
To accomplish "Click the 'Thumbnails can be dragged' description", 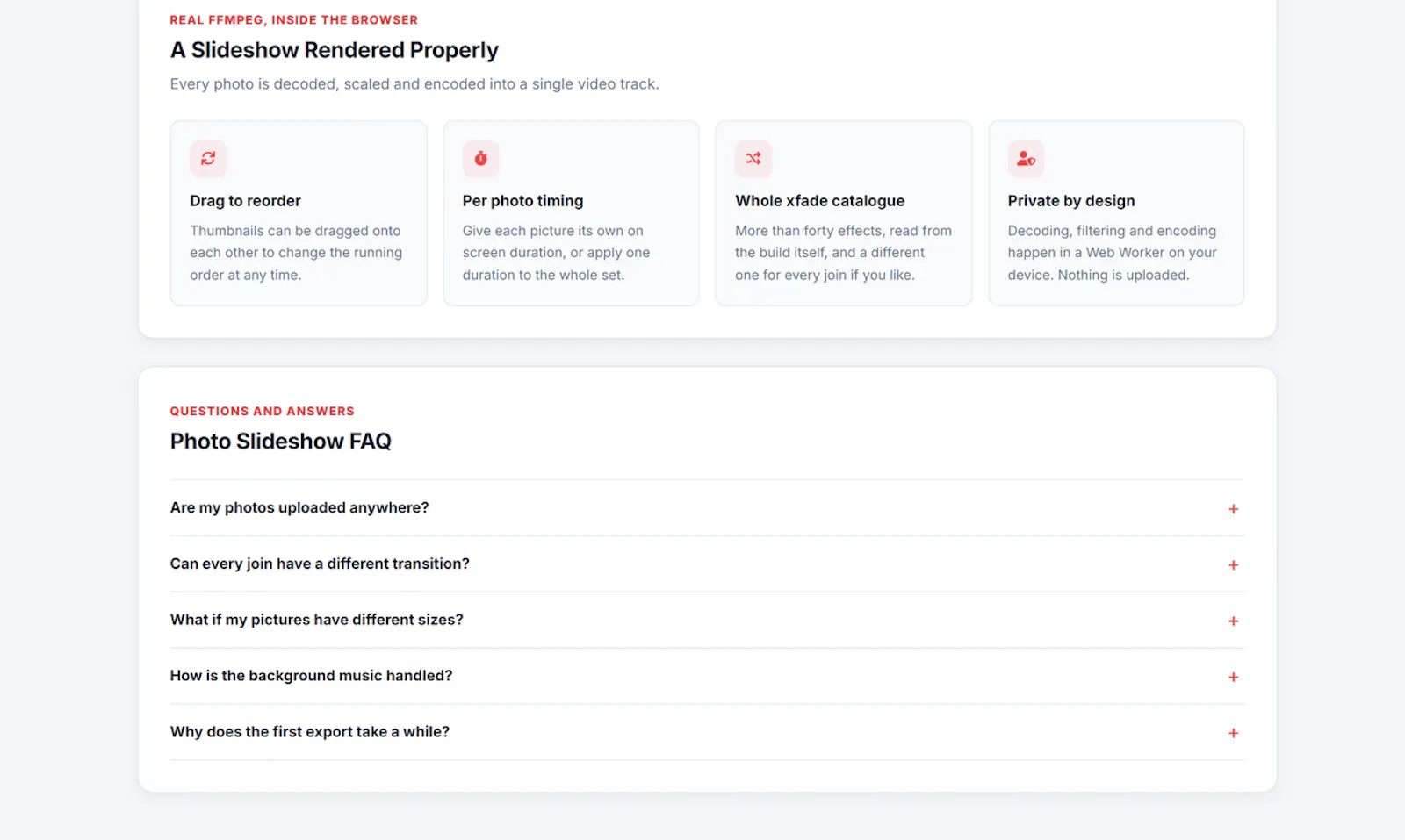I will click(296, 253).
